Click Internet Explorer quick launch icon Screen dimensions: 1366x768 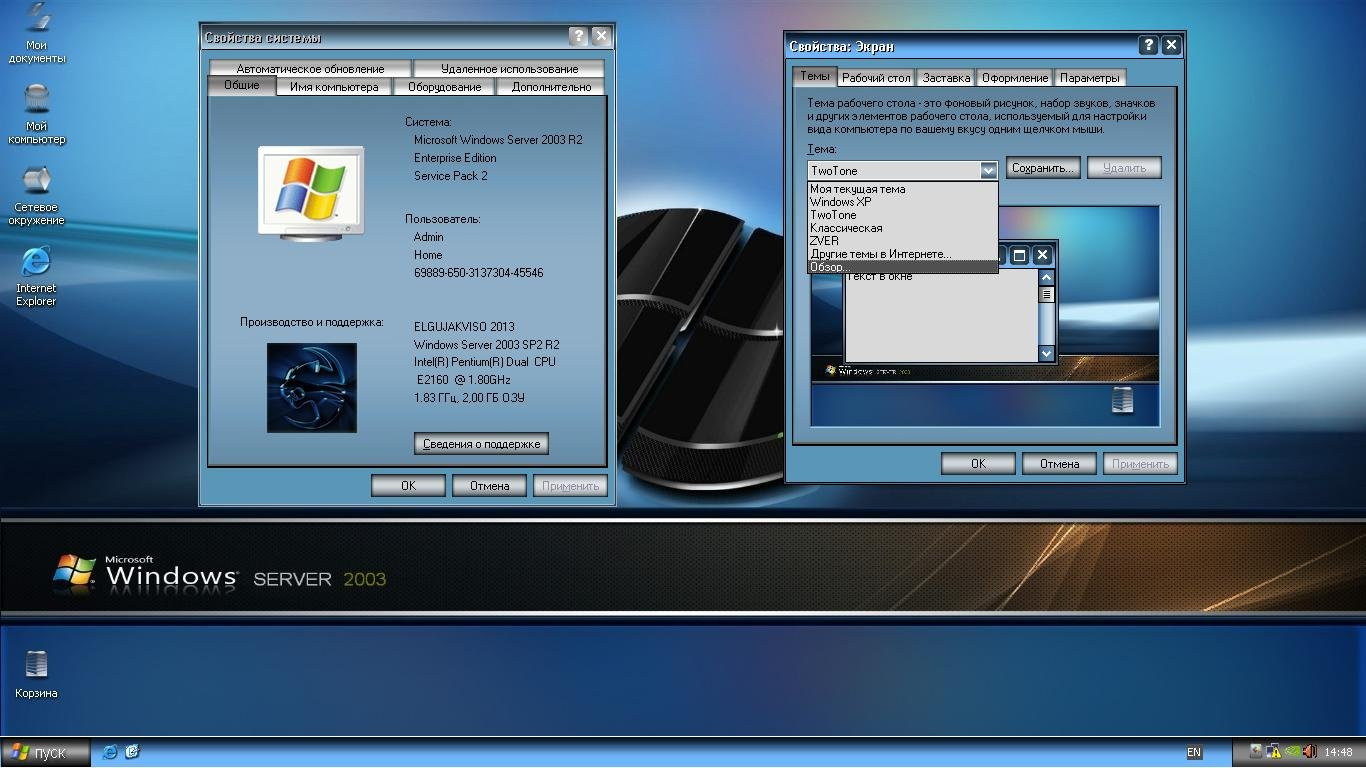pyautogui.click(x=110, y=752)
